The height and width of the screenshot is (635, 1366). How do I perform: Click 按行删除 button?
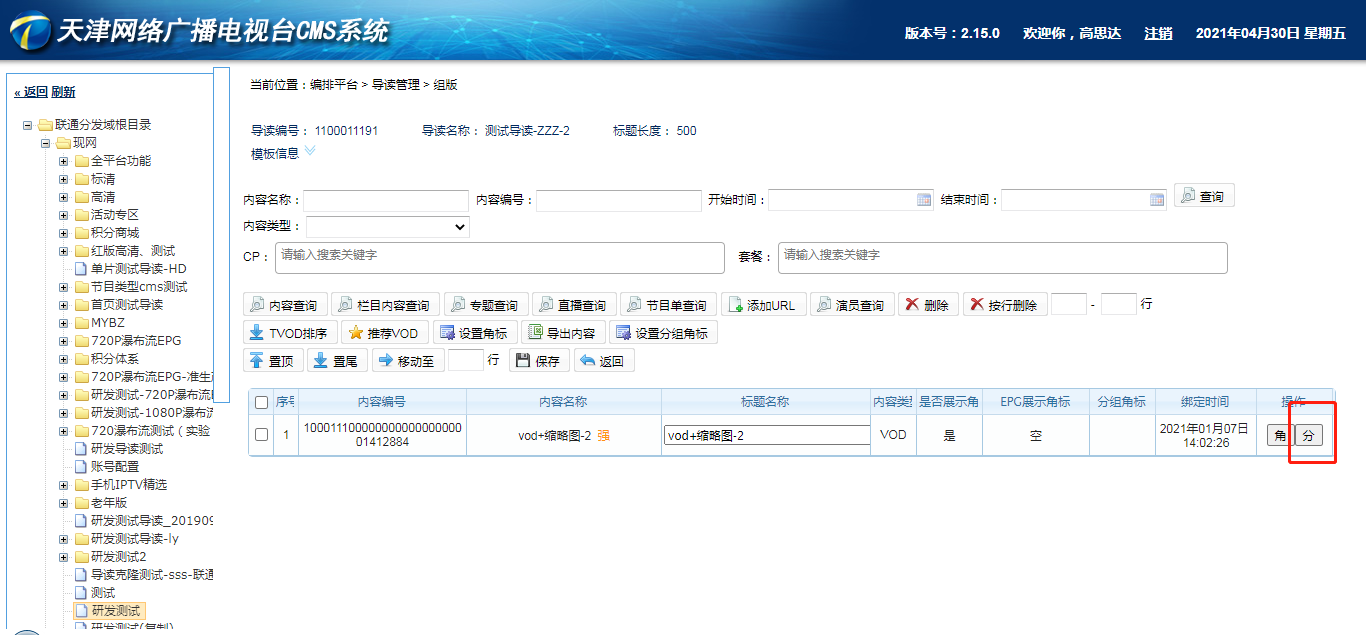(1005, 305)
